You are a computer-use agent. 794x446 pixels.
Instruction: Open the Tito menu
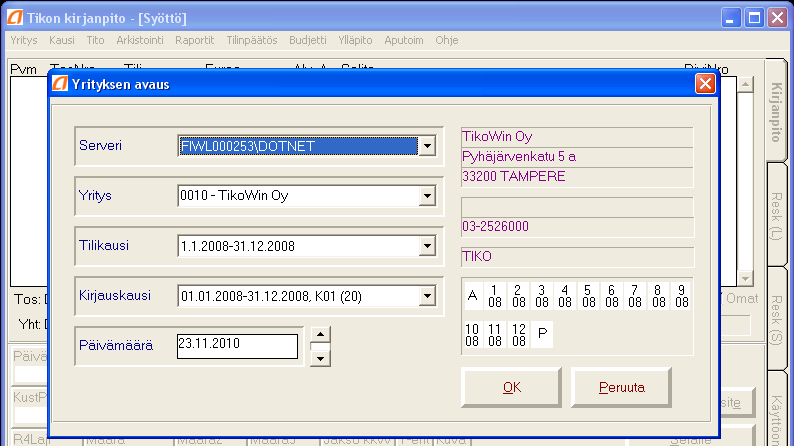95,40
